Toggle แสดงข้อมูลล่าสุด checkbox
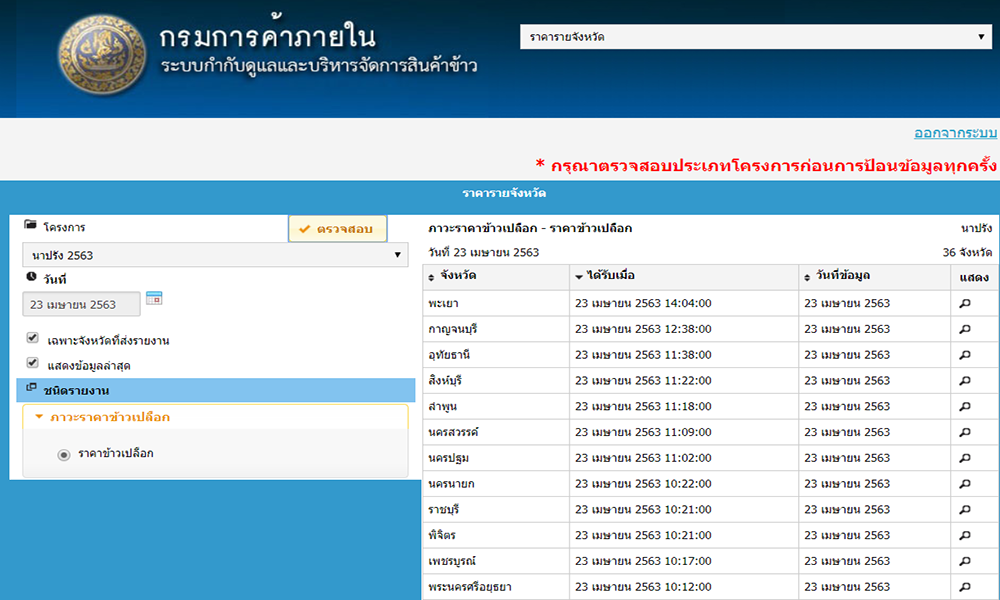This screenshot has width=1000, height=600. pyautogui.click(x=33, y=363)
